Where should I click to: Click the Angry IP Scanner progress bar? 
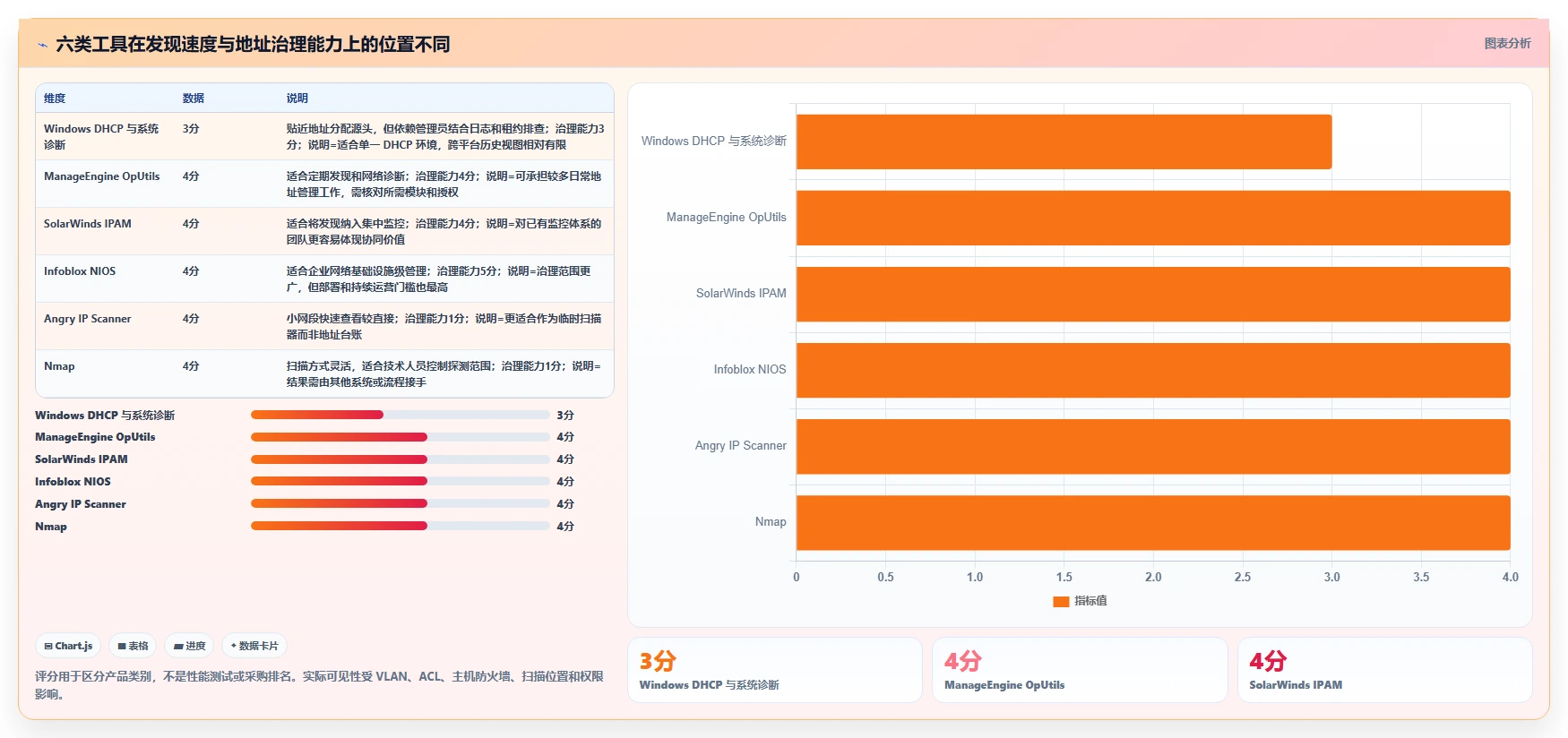pos(400,503)
